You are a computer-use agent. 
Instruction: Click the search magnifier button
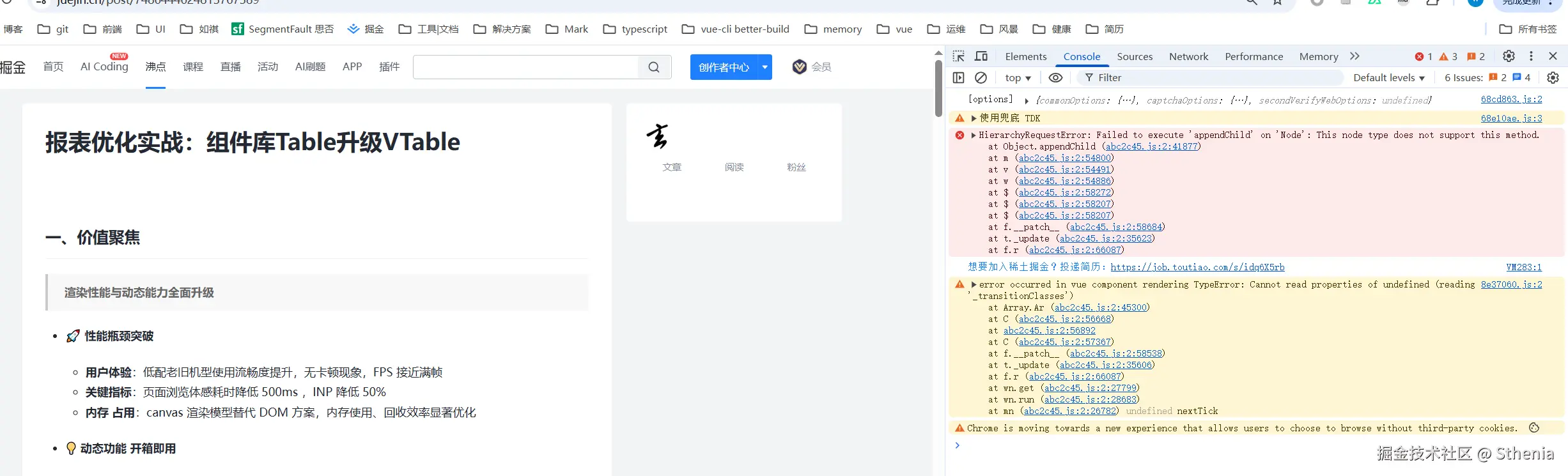pyautogui.click(x=654, y=67)
